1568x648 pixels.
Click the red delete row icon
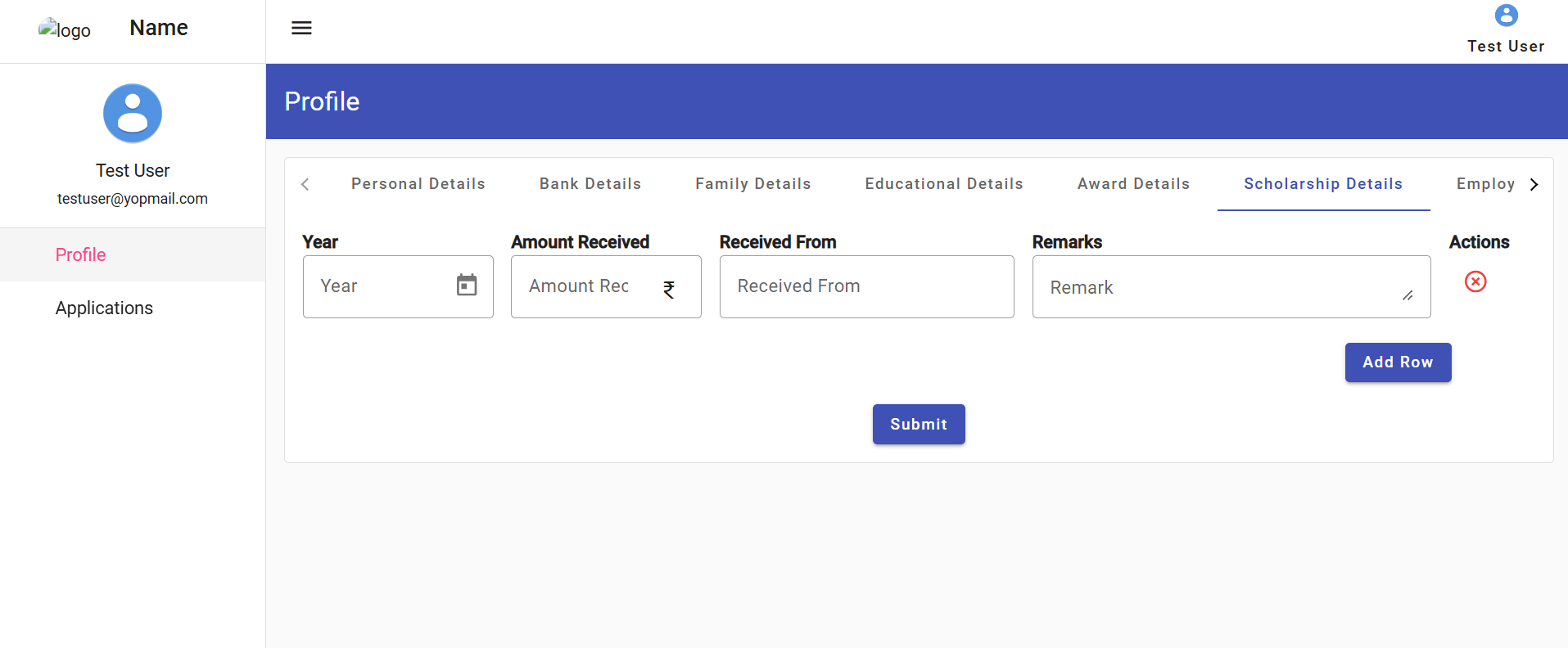[x=1475, y=281]
